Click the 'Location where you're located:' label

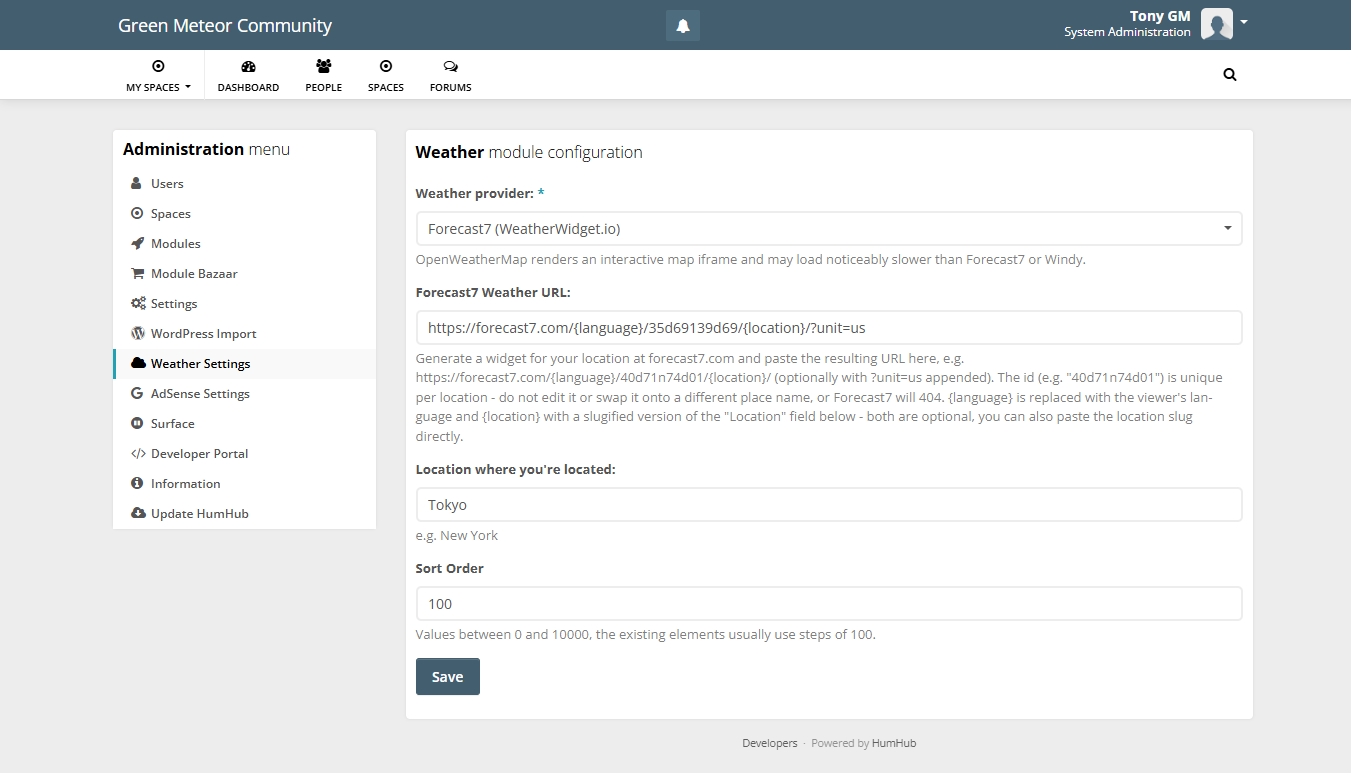coord(516,469)
